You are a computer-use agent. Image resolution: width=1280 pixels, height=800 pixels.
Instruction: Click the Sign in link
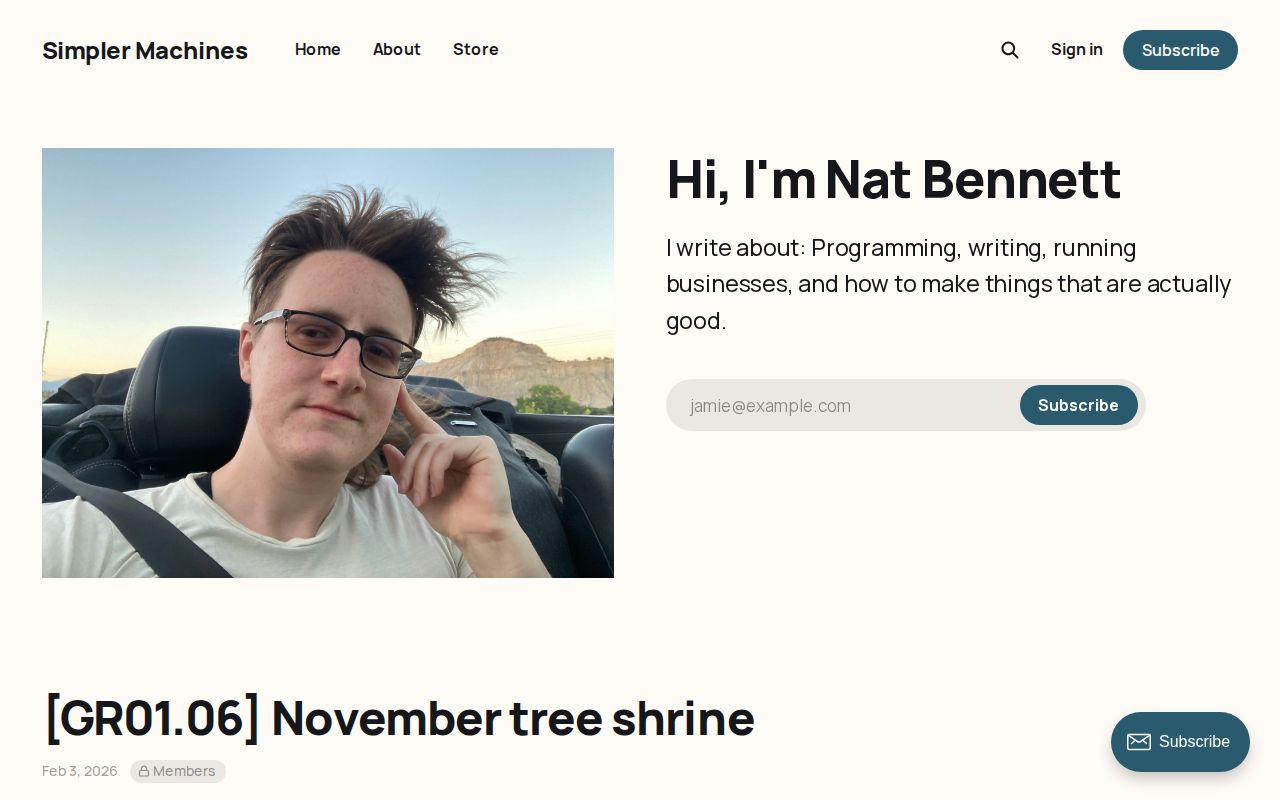1076,49
